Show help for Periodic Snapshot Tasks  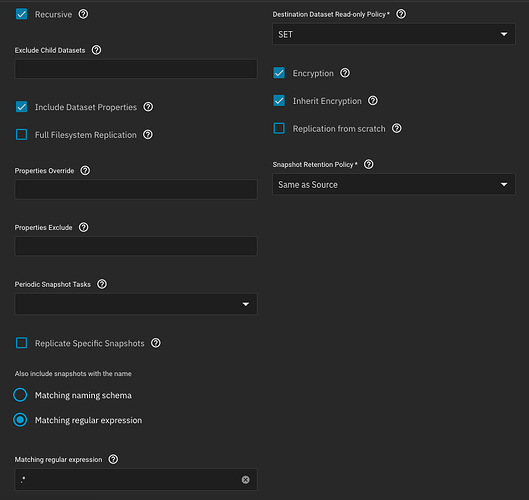coord(102,284)
